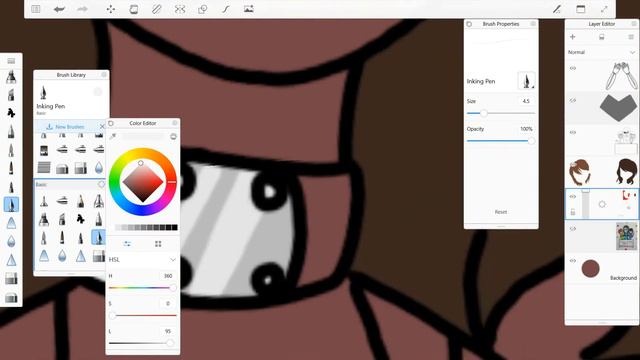This screenshot has height=360, width=640.
Task: Click the Luminance slider in Color Editor
Action: click(142, 343)
